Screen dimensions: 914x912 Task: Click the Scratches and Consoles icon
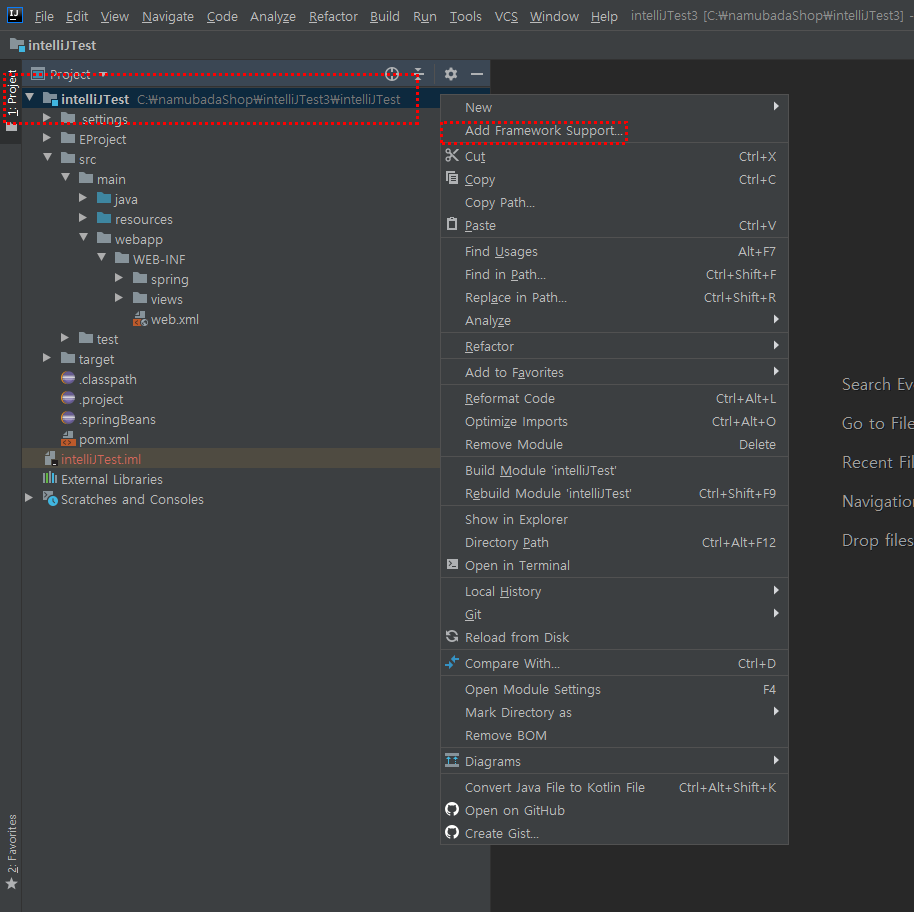50,499
